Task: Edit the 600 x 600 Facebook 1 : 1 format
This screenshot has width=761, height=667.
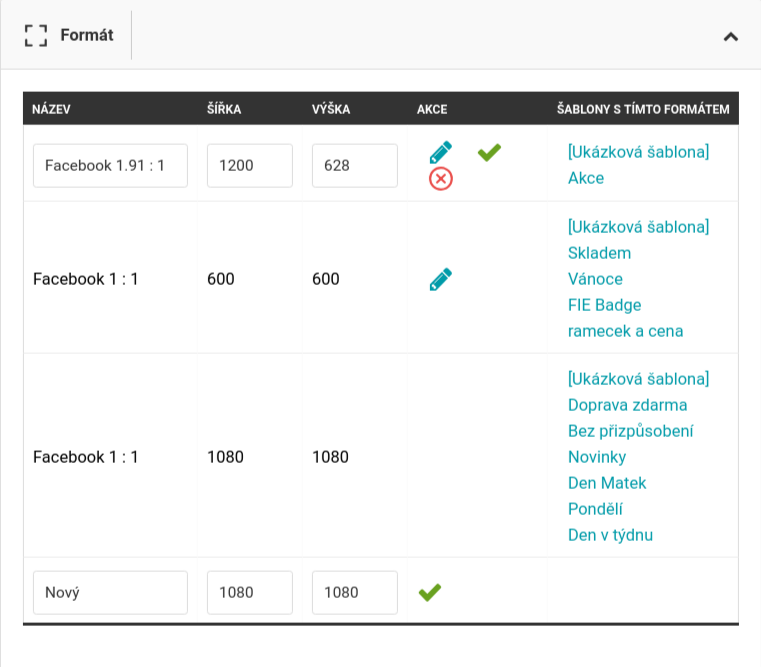Action: 441,279
